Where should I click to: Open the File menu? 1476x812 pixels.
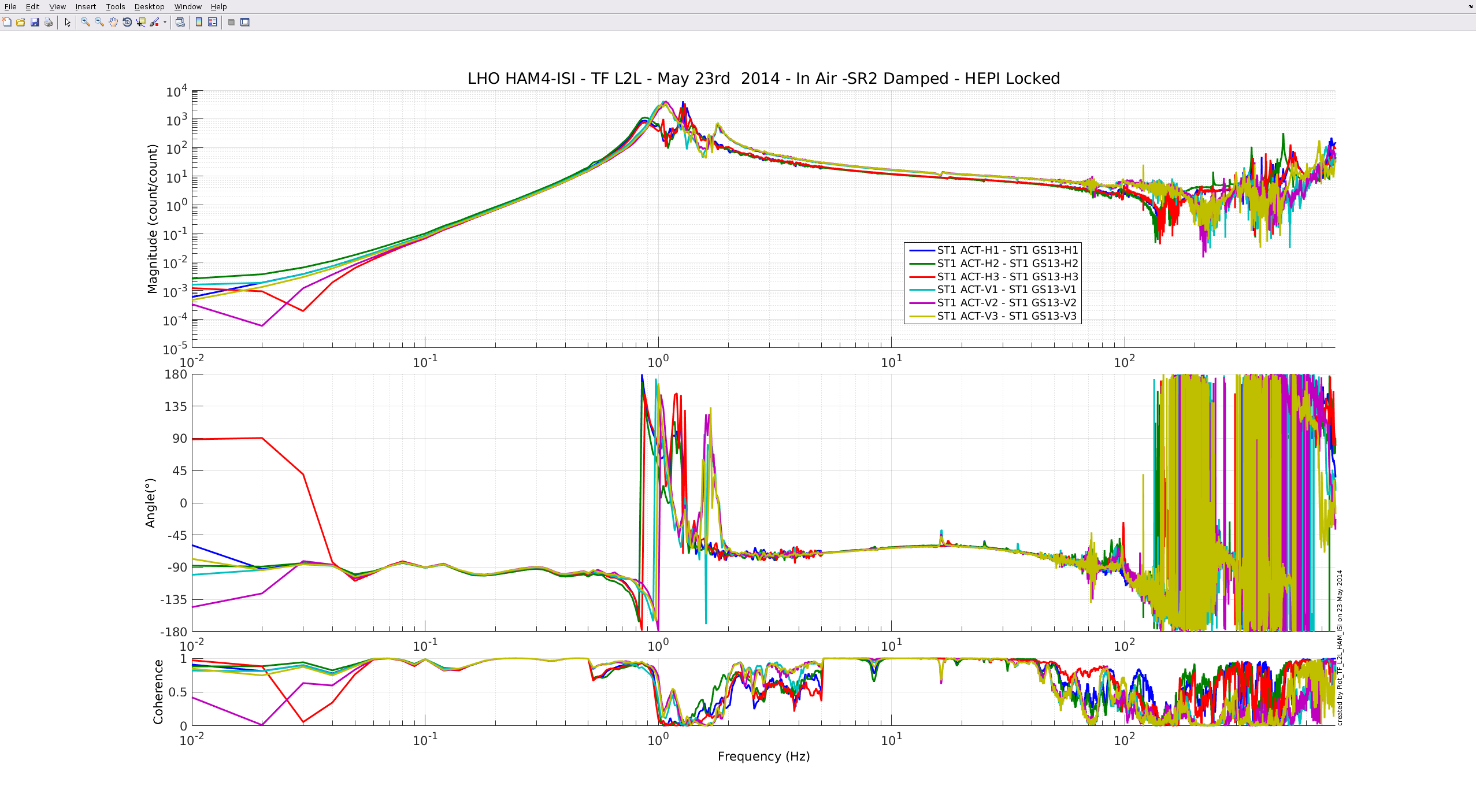click(x=10, y=6)
